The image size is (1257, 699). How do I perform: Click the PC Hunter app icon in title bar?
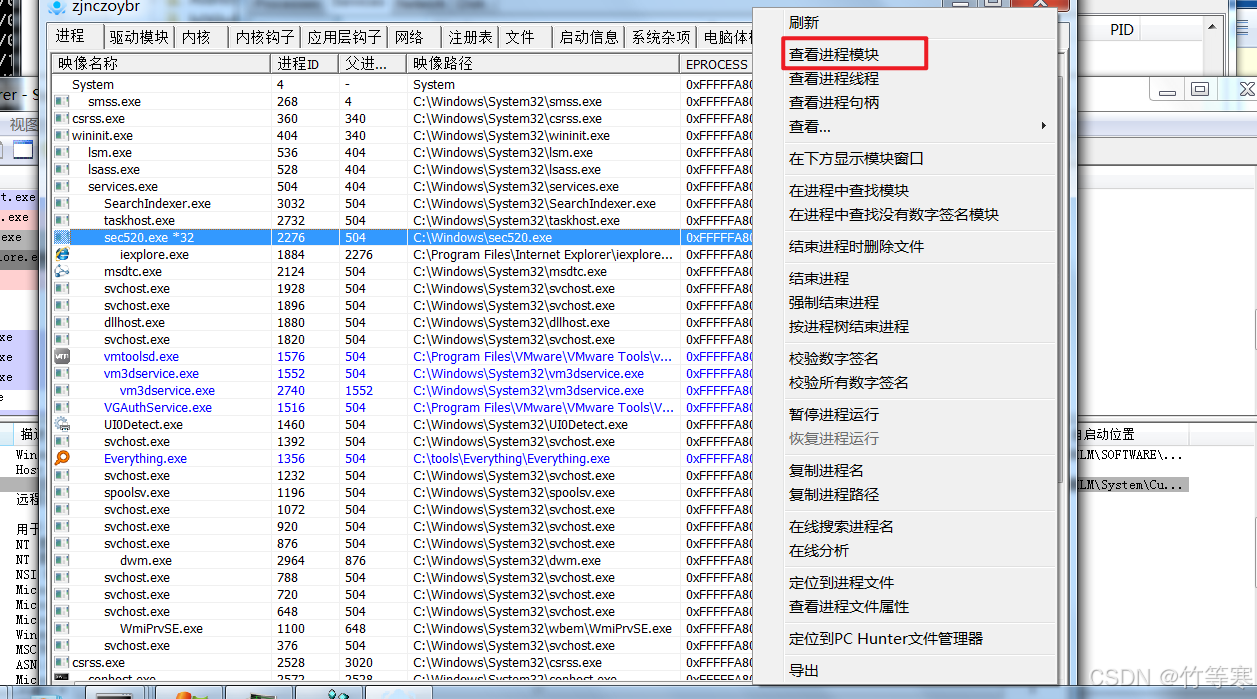click(x=56, y=8)
